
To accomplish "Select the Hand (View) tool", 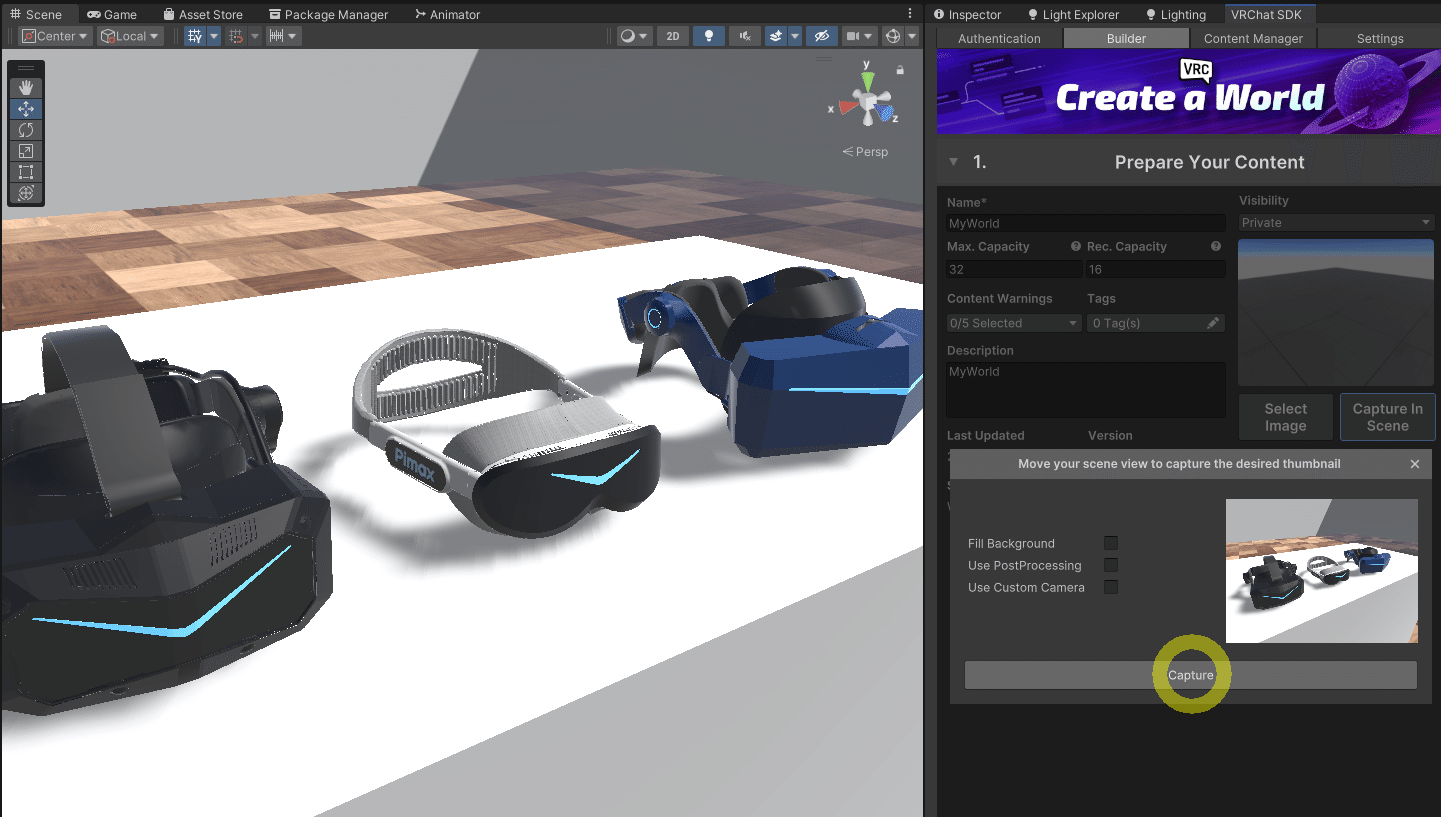I will (26, 88).
